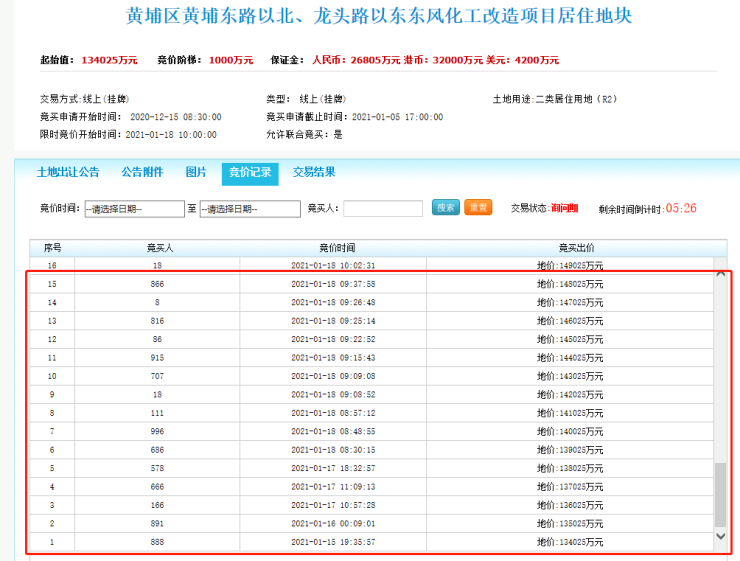Screen dimensions: 740x561
Task: Click the 竞买人 search input field
Action: pos(383,209)
